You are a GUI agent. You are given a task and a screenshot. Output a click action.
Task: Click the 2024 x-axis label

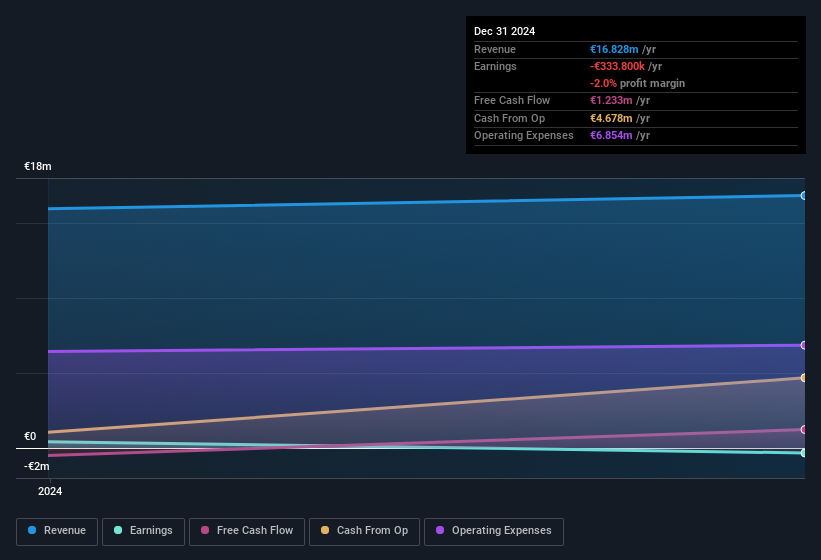click(x=50, y=491)
